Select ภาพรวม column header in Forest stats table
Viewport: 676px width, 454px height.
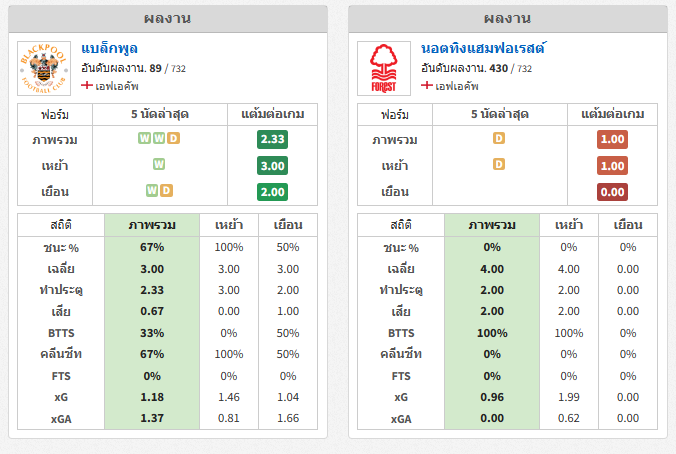[x=492, y=225]
